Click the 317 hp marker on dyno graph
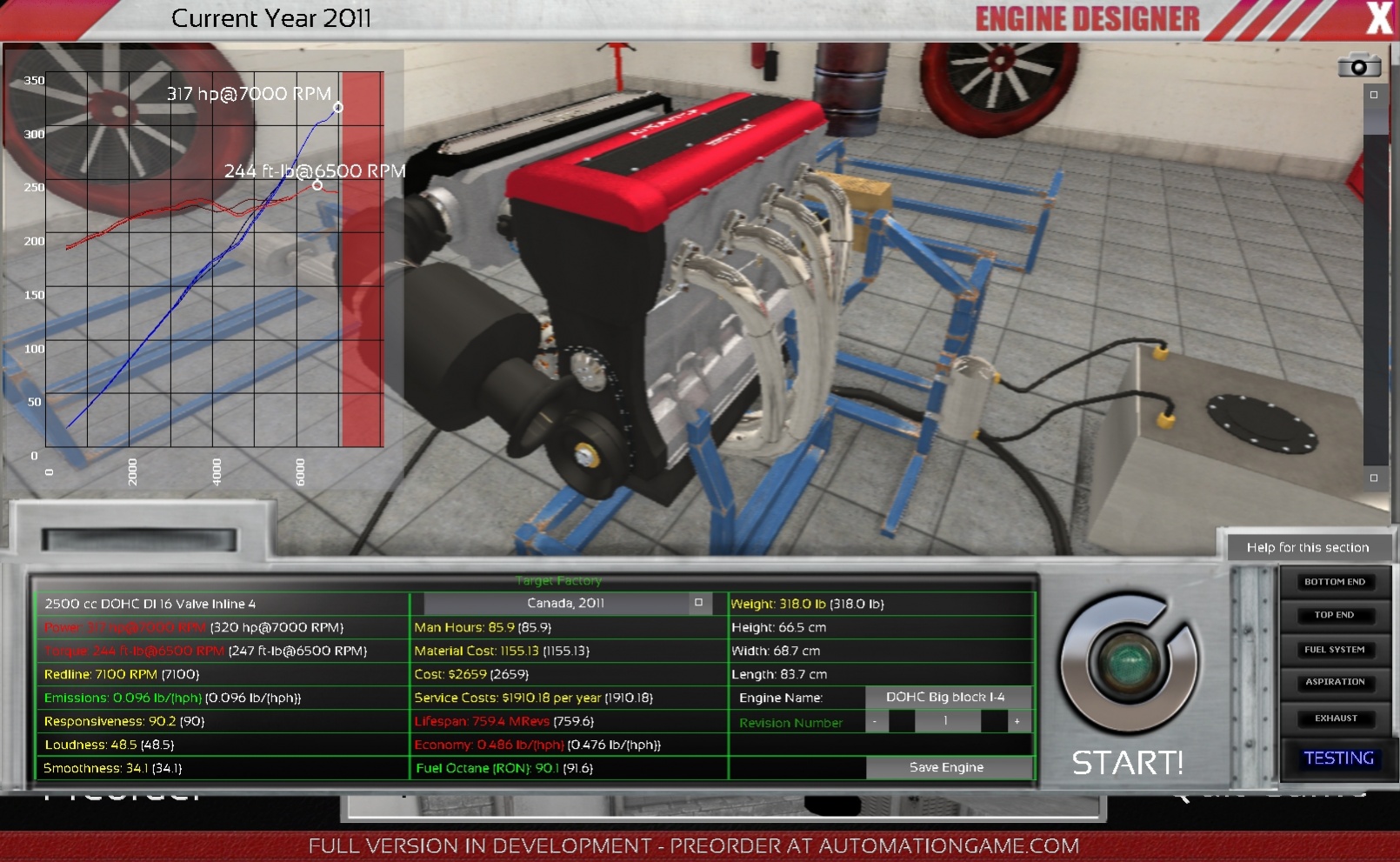 pyautogui.click(x=339, y=106)
